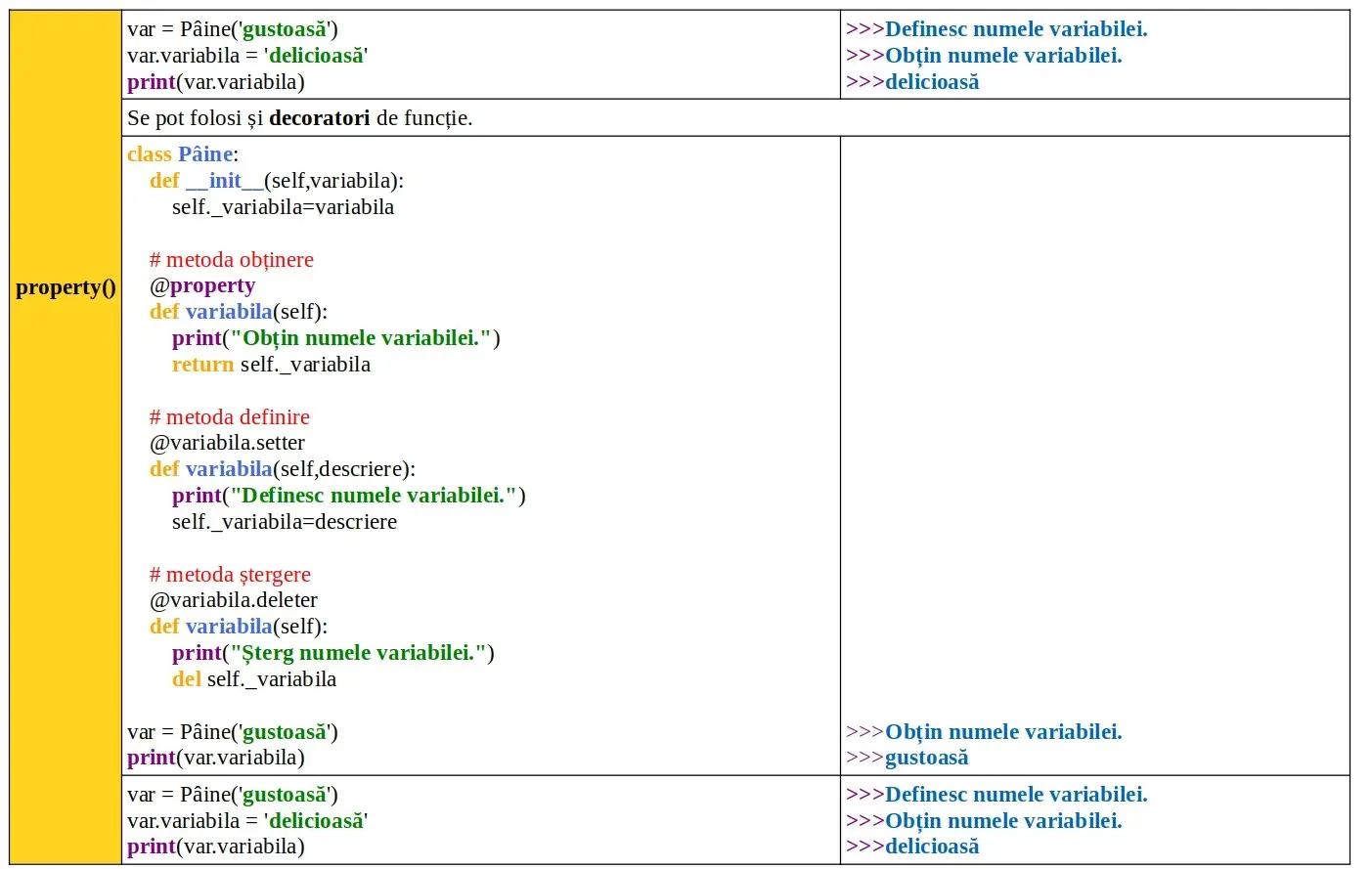
Task: Click 'def variabila(self,descriere):' setter definition
Action: pyautogui.click(x=283, y=469)
